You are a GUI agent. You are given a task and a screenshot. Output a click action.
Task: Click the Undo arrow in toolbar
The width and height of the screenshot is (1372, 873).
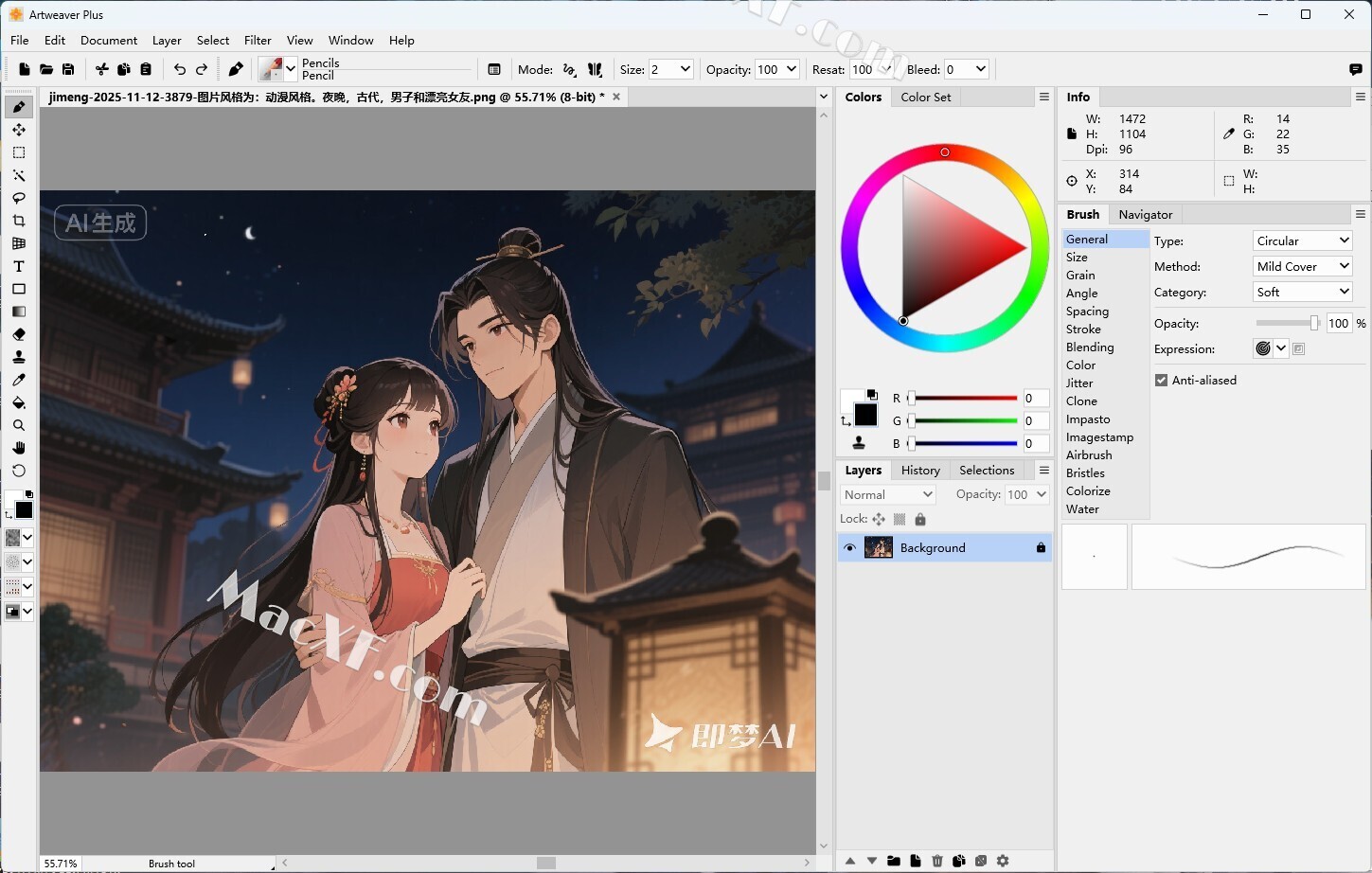pyautogui.click(x=179, y=69)
